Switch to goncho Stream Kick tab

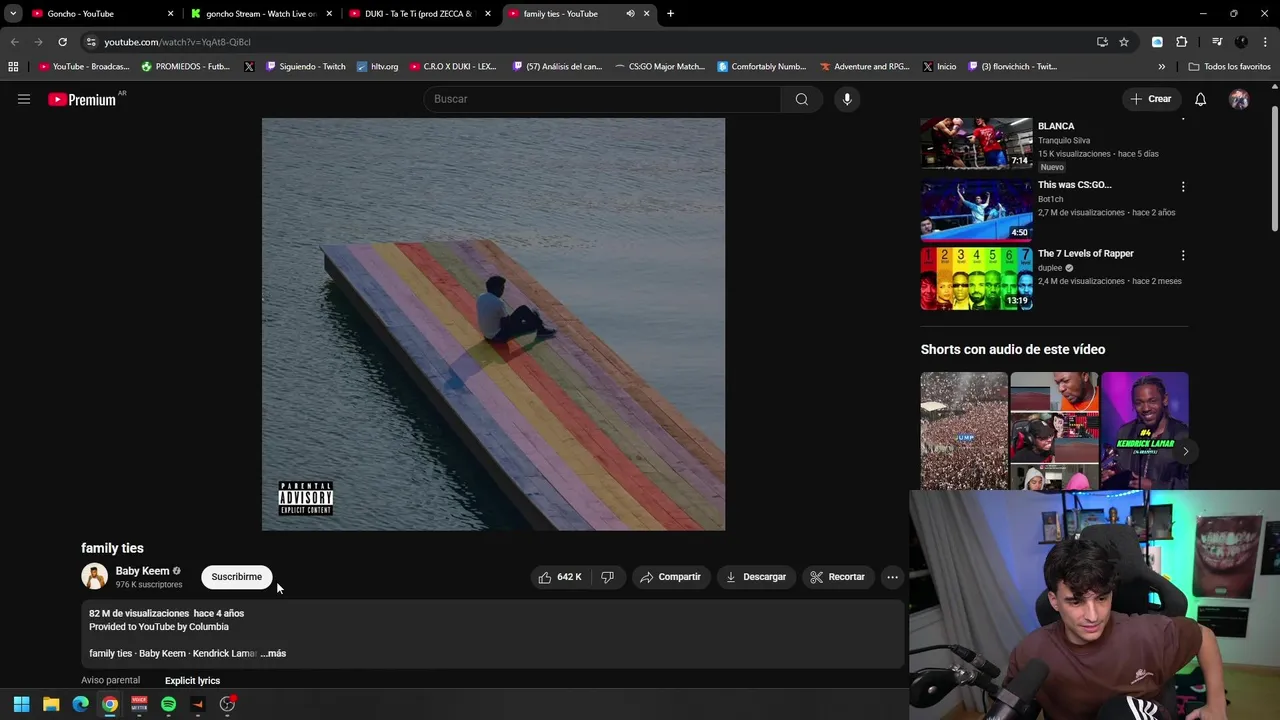pyautogui.click(x=262, y=14)
